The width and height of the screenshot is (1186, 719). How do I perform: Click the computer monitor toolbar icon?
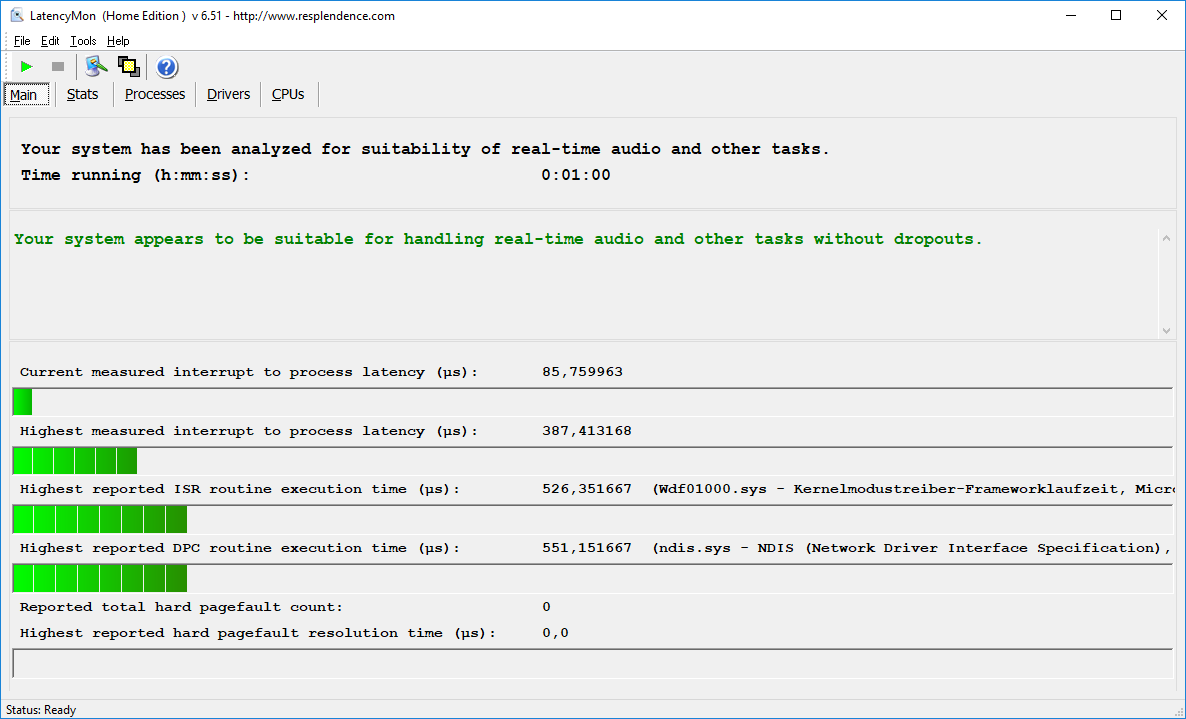coord(96,67)
